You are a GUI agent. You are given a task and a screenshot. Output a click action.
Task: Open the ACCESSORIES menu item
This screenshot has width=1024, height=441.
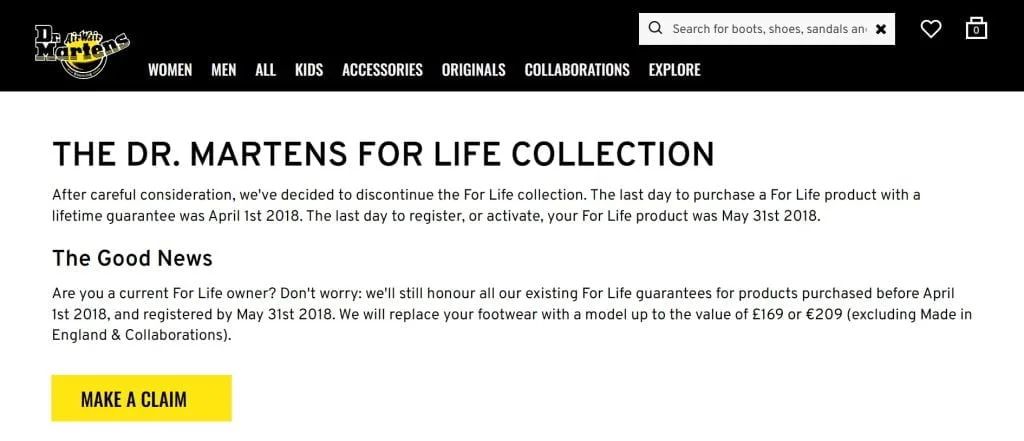point(382,70)
